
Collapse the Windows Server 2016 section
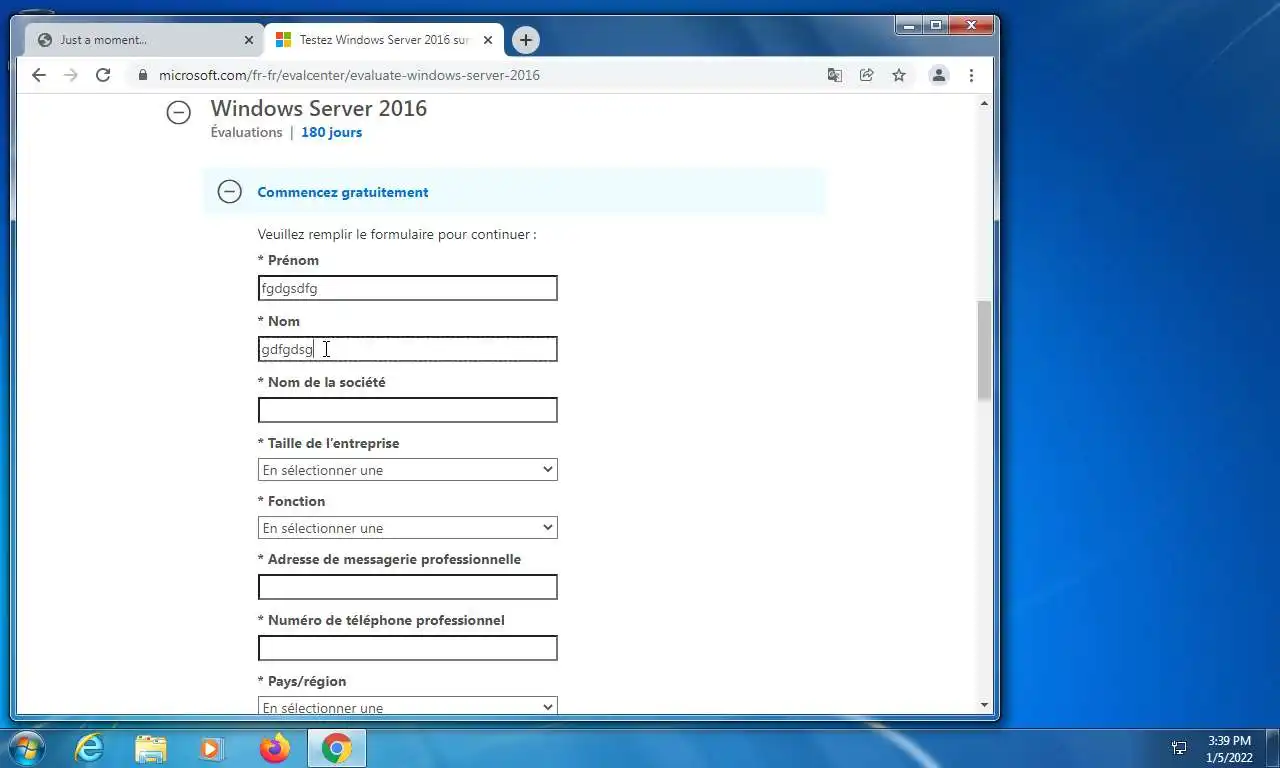(x=178, y=113)
